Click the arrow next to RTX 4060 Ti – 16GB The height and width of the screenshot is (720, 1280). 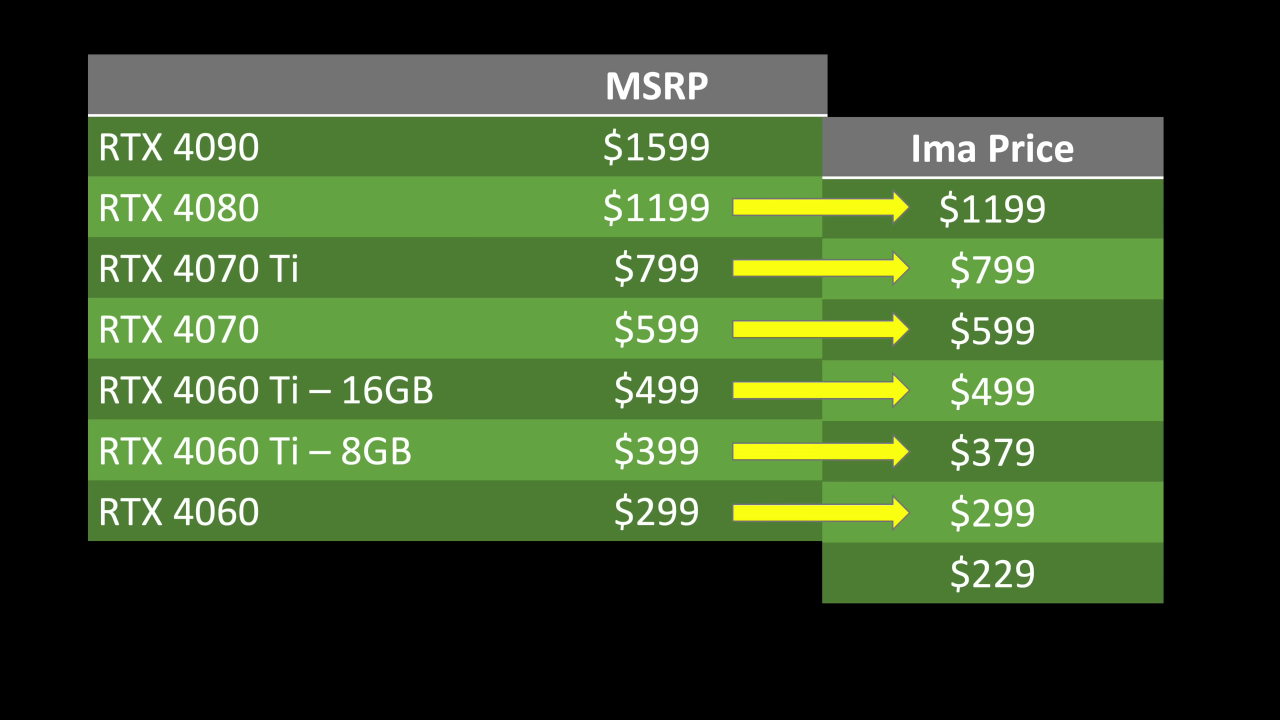820,390
